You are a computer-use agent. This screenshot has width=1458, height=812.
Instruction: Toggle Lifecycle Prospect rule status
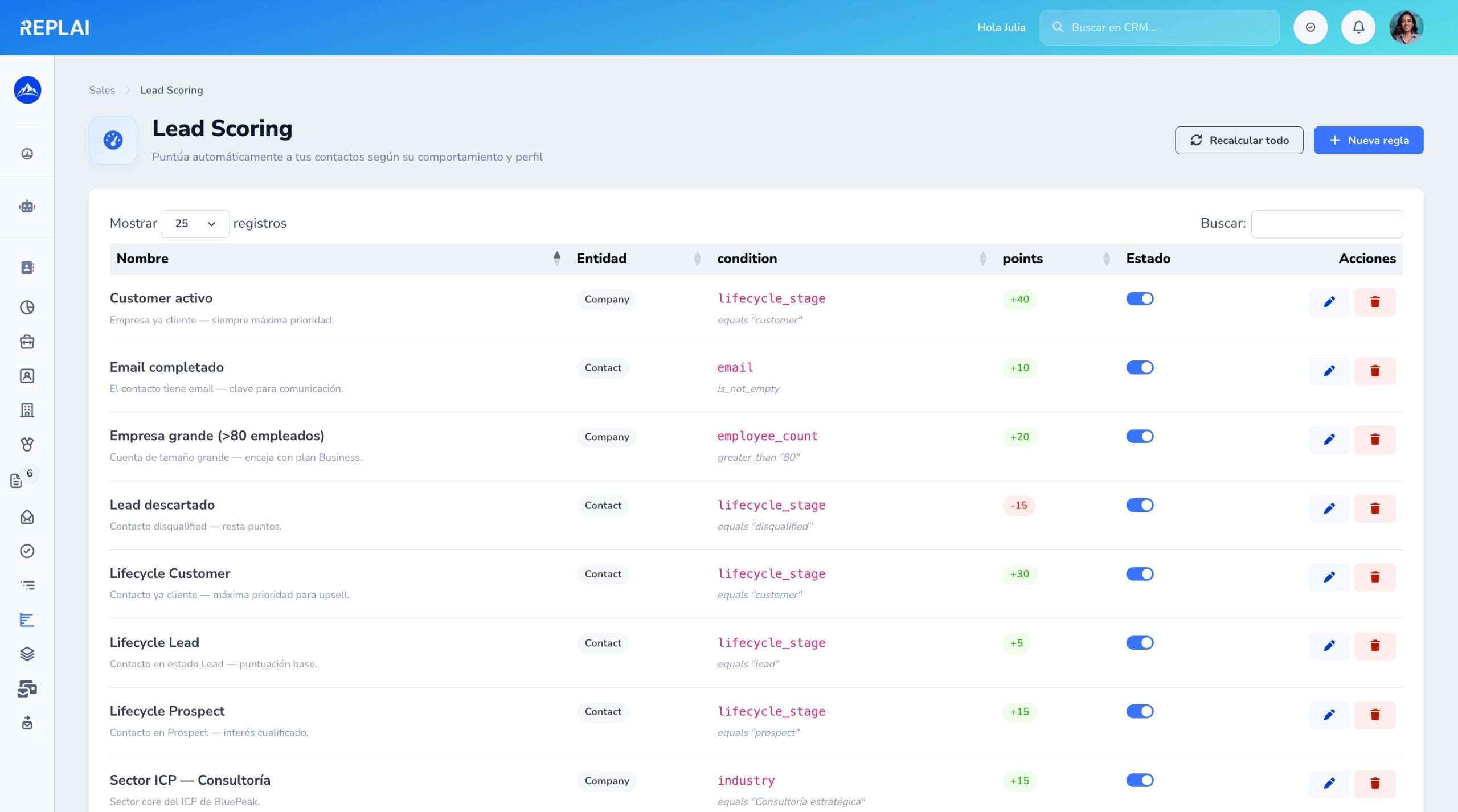(x=1140, y=711)
